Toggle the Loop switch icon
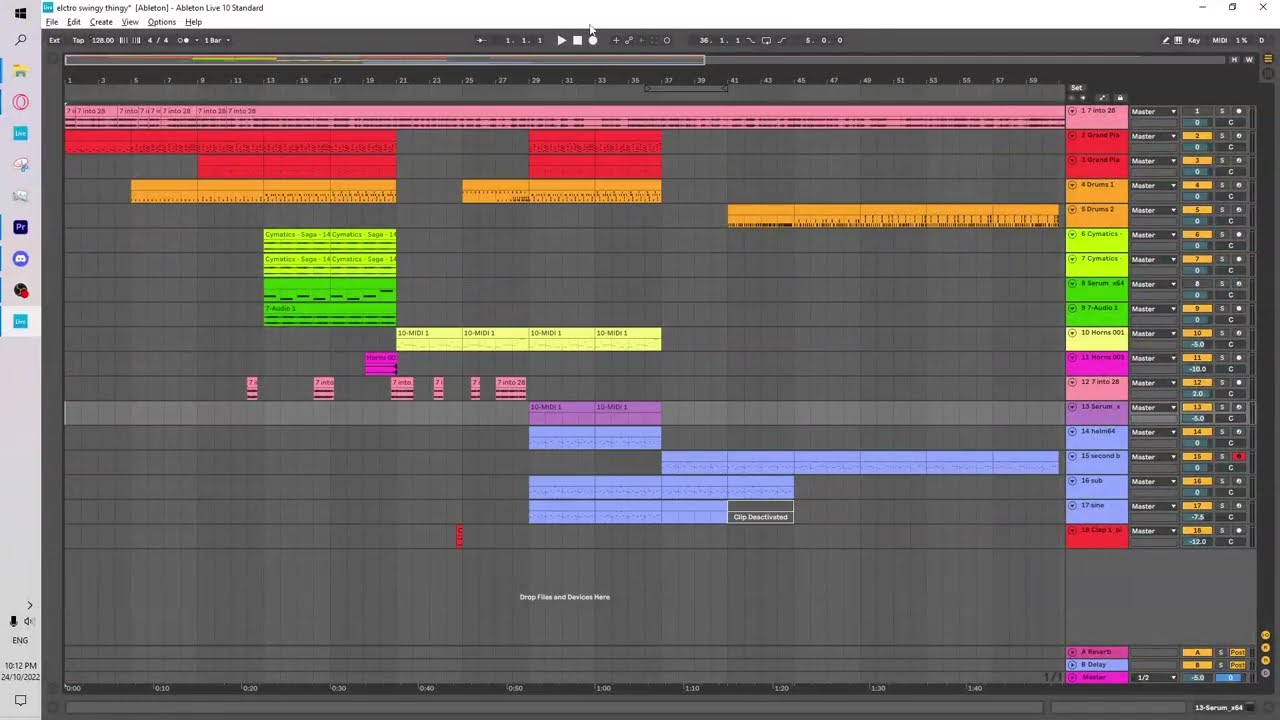Screen dimensions: 1280x720 tap(766, 40)
